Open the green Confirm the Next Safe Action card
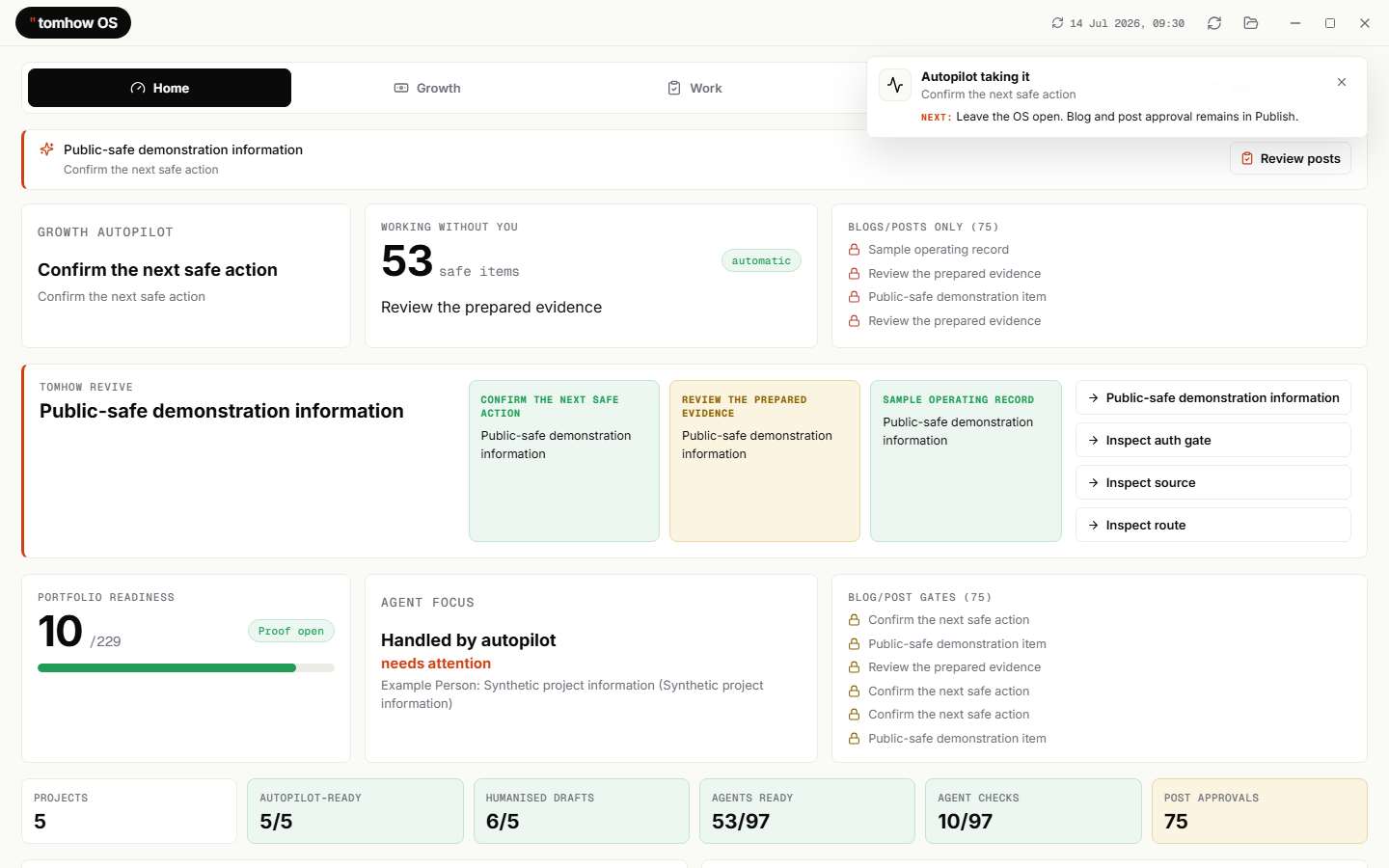Viewport: 1389px width, 868px height. point(564,461)
